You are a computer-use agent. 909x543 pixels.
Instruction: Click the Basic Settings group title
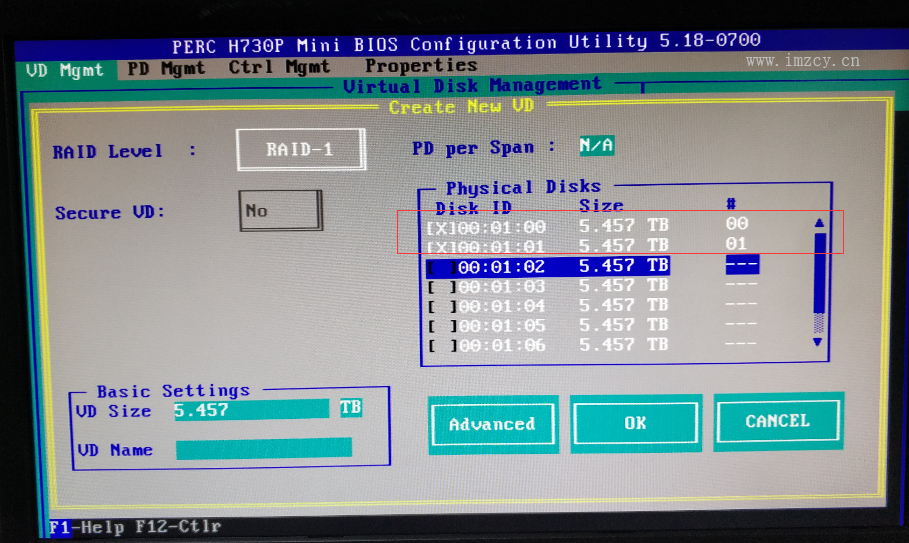[x=173, y=391]
